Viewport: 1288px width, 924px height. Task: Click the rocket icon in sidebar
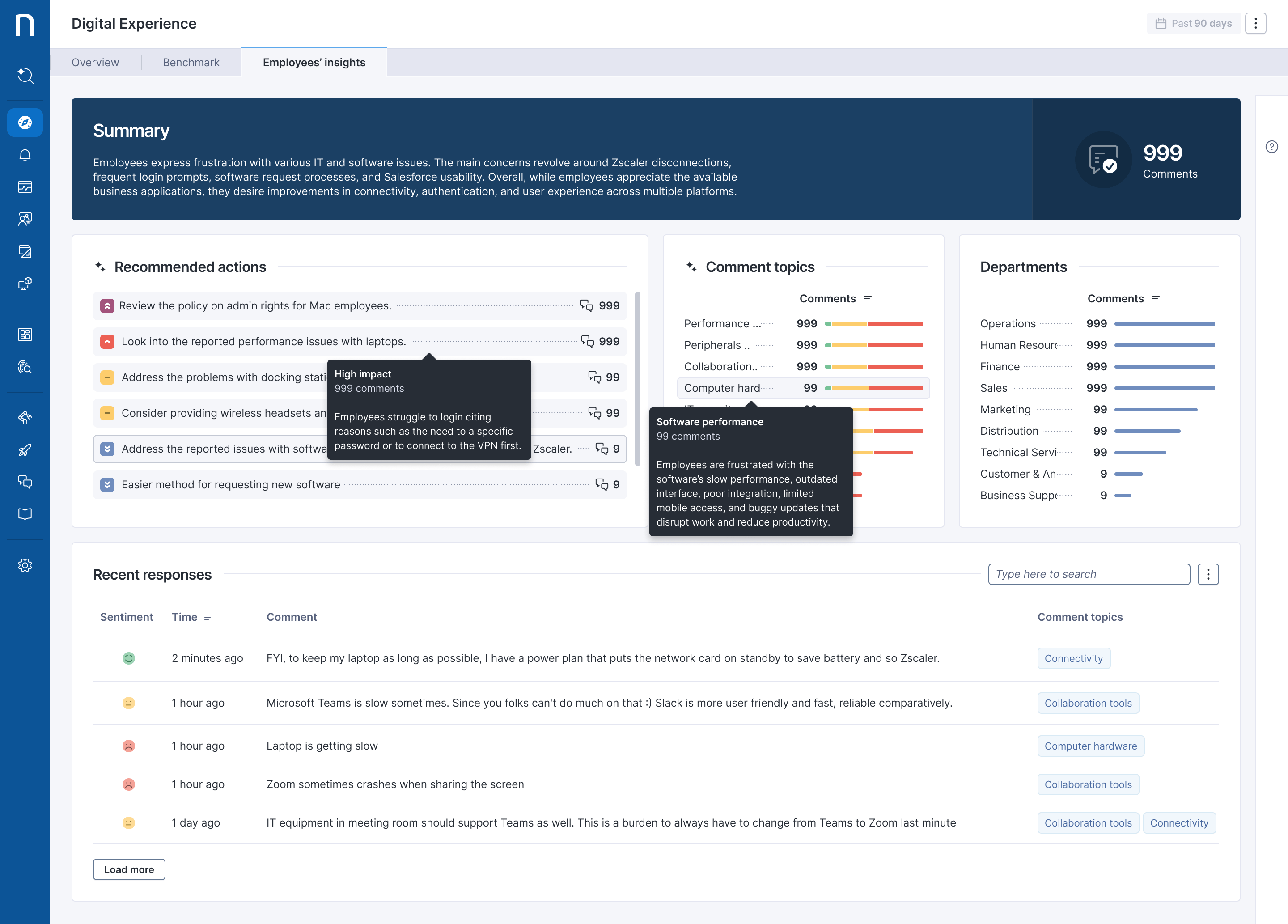pos(25,450)
